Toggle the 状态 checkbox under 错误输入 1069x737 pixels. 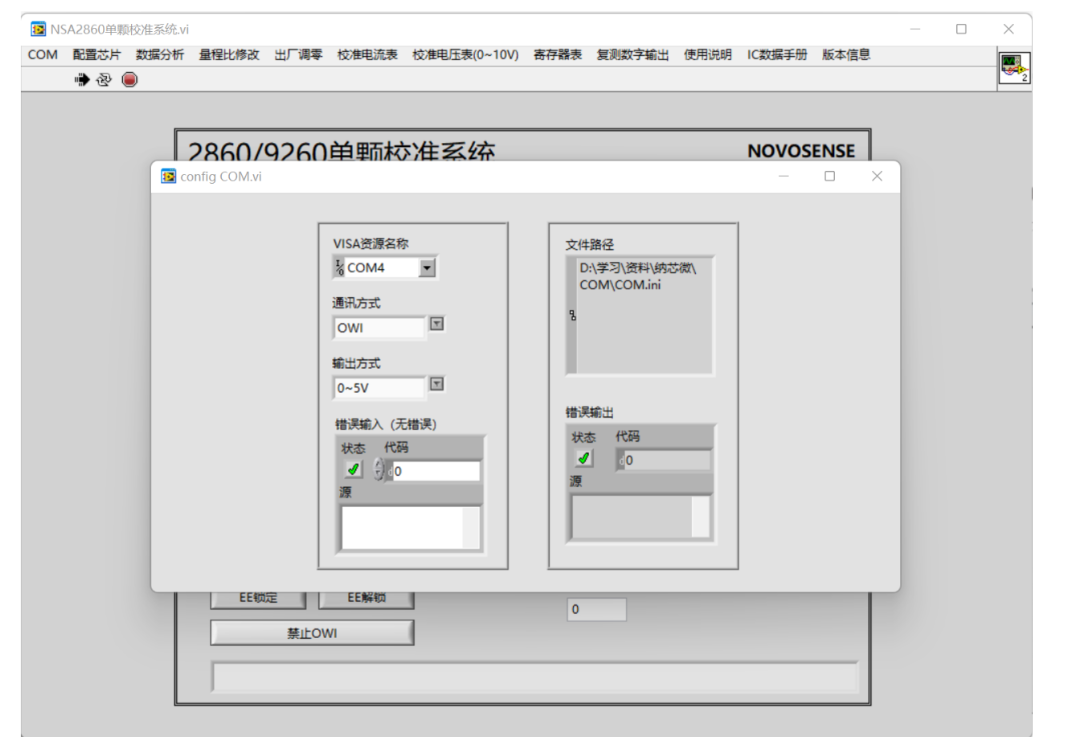(354, 469)
